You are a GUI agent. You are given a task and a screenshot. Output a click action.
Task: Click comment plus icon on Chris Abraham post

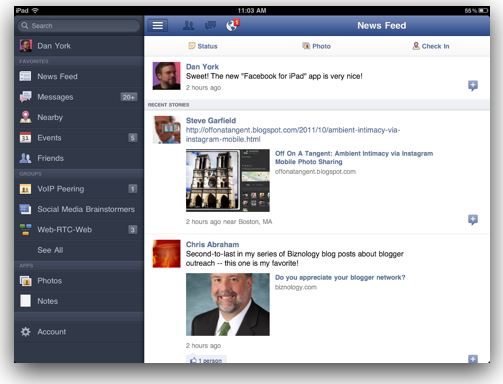473,359
